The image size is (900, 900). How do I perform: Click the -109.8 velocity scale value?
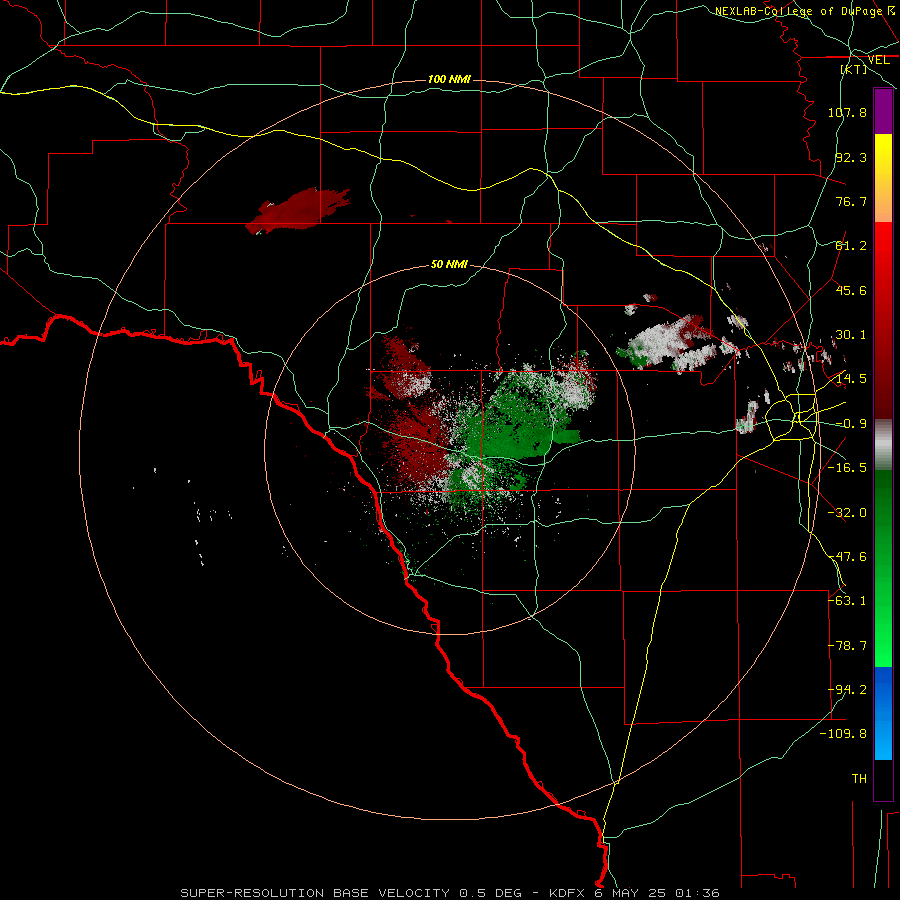pos(843,734)
